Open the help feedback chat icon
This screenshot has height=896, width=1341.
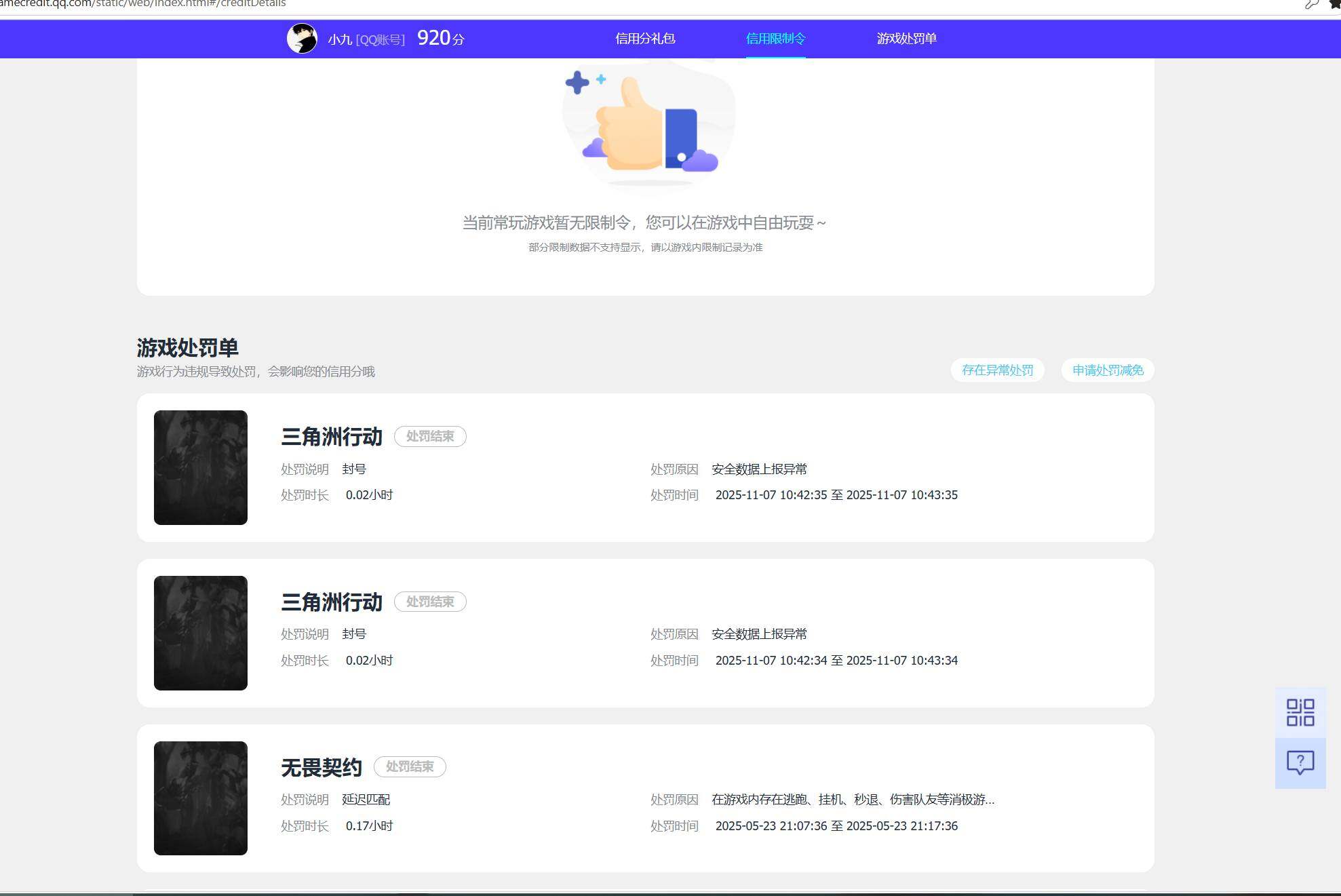coord(1300,763)
